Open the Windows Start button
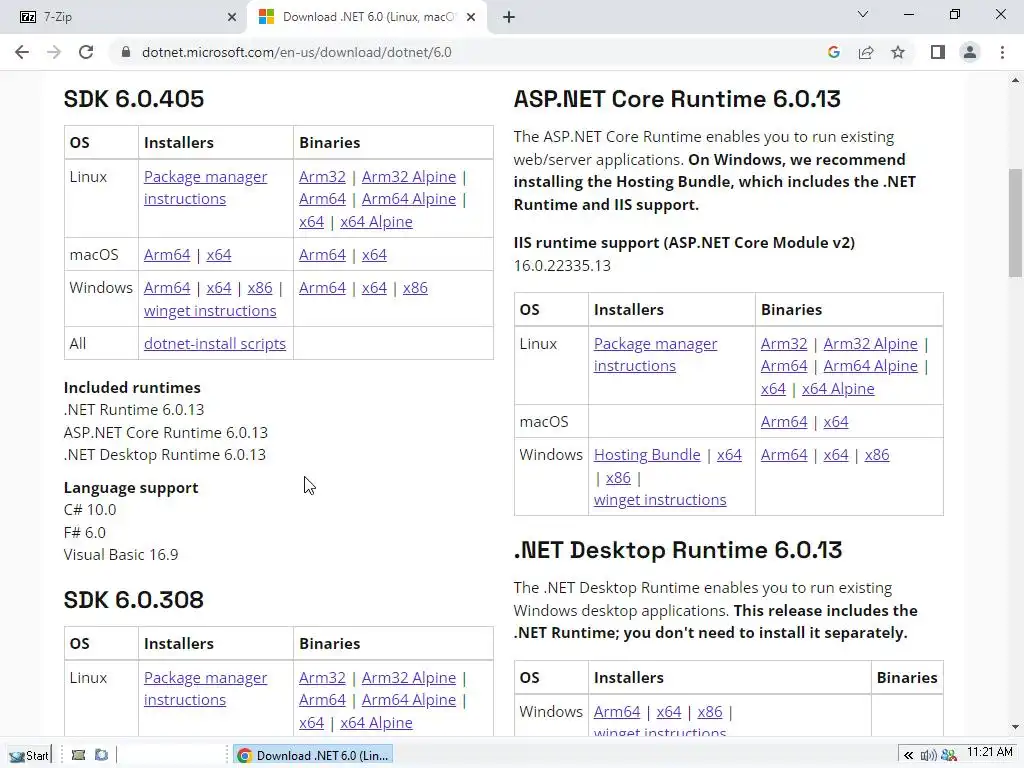The image size is (1024, 768). click(29, 755)
